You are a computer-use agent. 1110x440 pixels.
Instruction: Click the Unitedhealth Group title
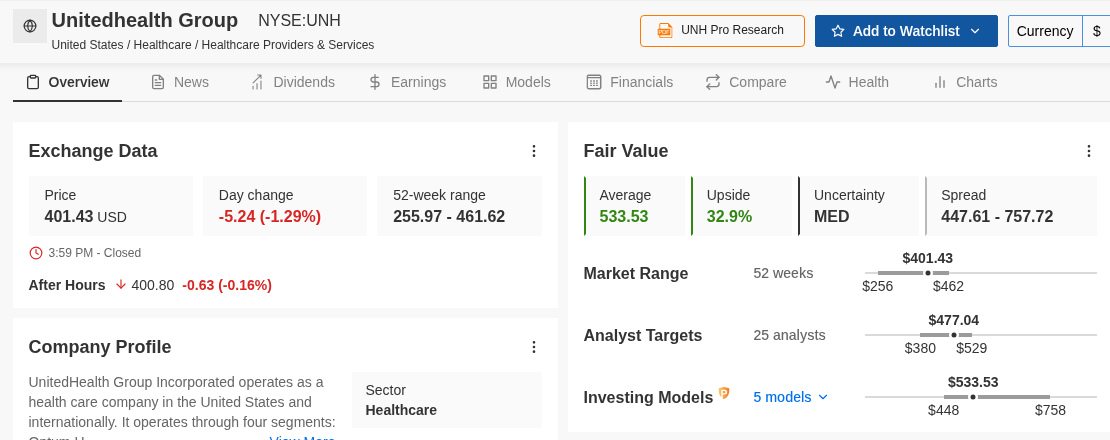pos(144,20)
